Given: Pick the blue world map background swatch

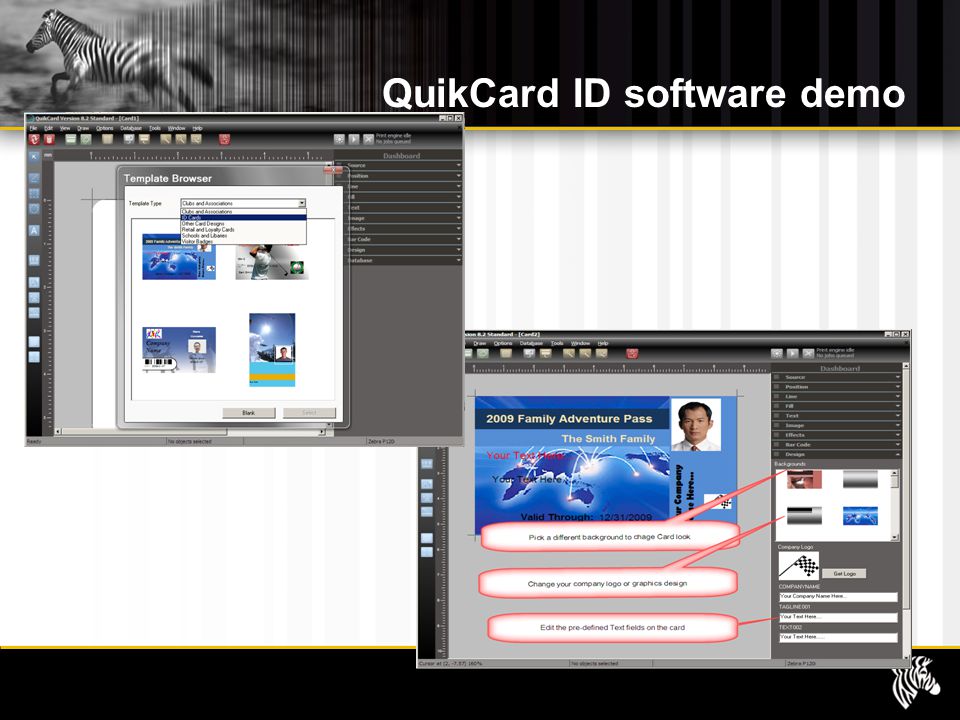Looking at the screenshot, I should point(860,516).
